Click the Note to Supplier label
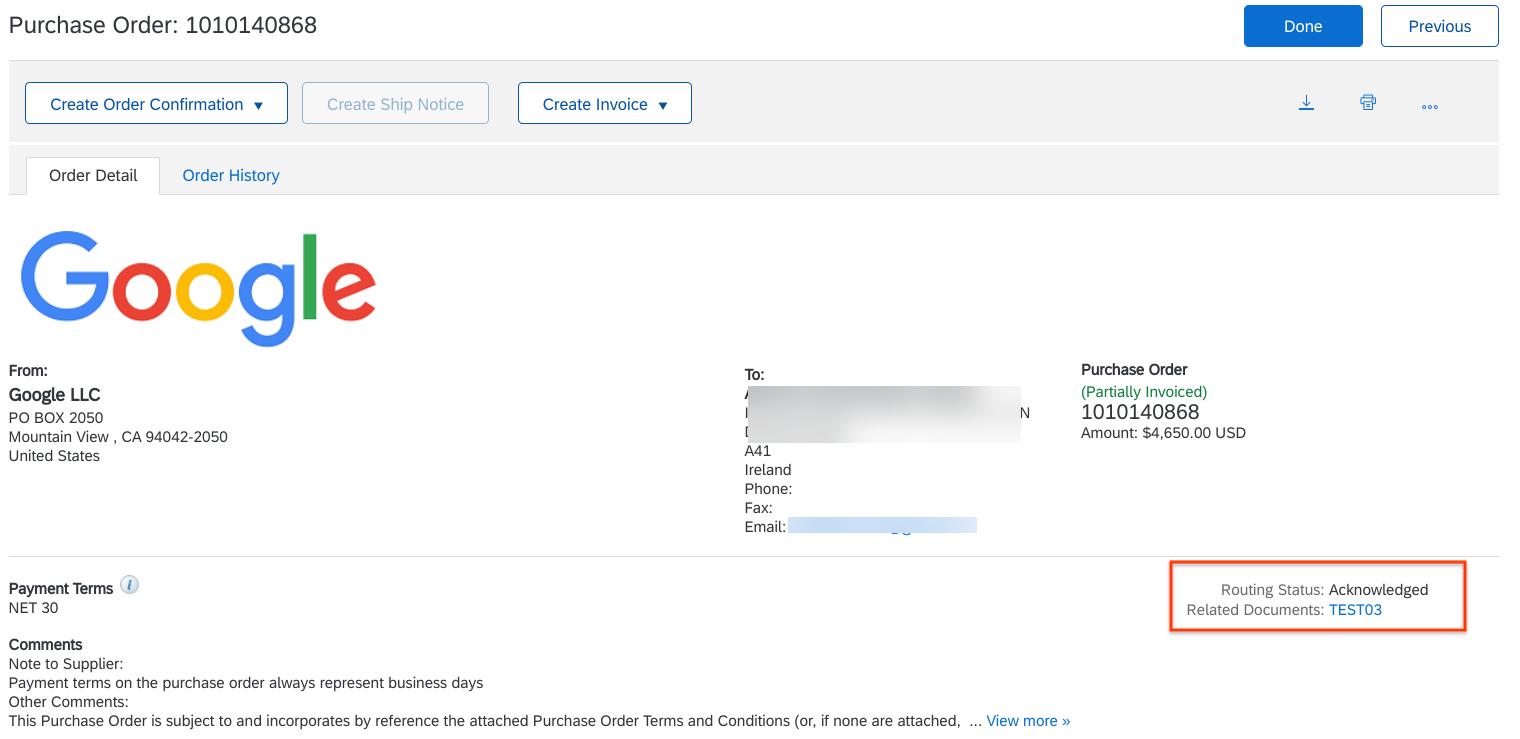1520x739 pixels. tap(66, 663)
